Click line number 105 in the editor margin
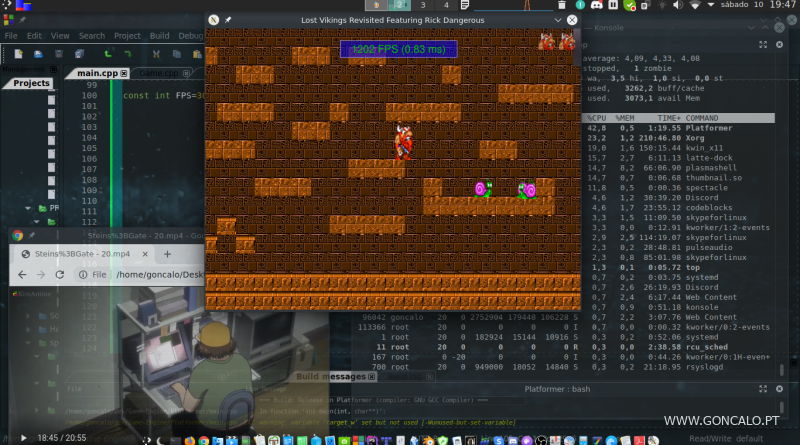 (89, 148)
